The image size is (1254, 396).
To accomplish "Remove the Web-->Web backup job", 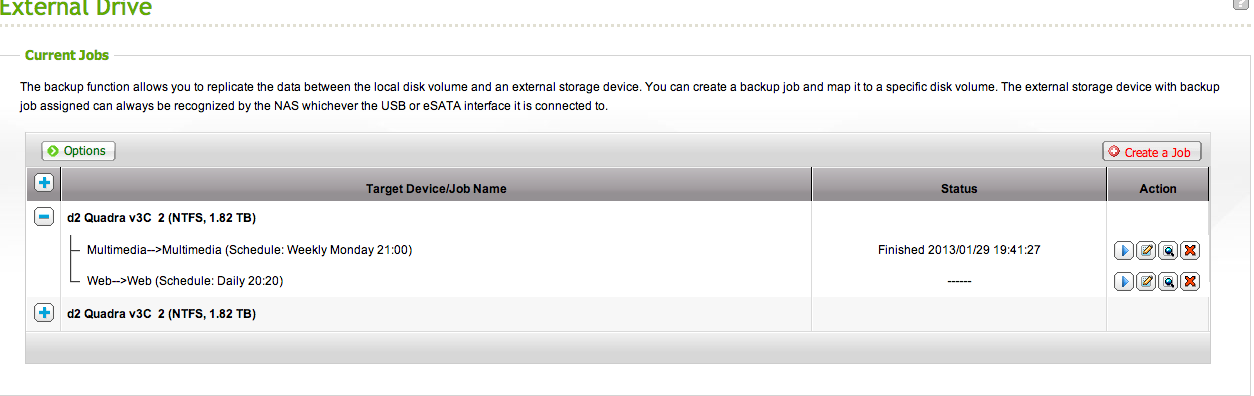I will point(1190,282).
